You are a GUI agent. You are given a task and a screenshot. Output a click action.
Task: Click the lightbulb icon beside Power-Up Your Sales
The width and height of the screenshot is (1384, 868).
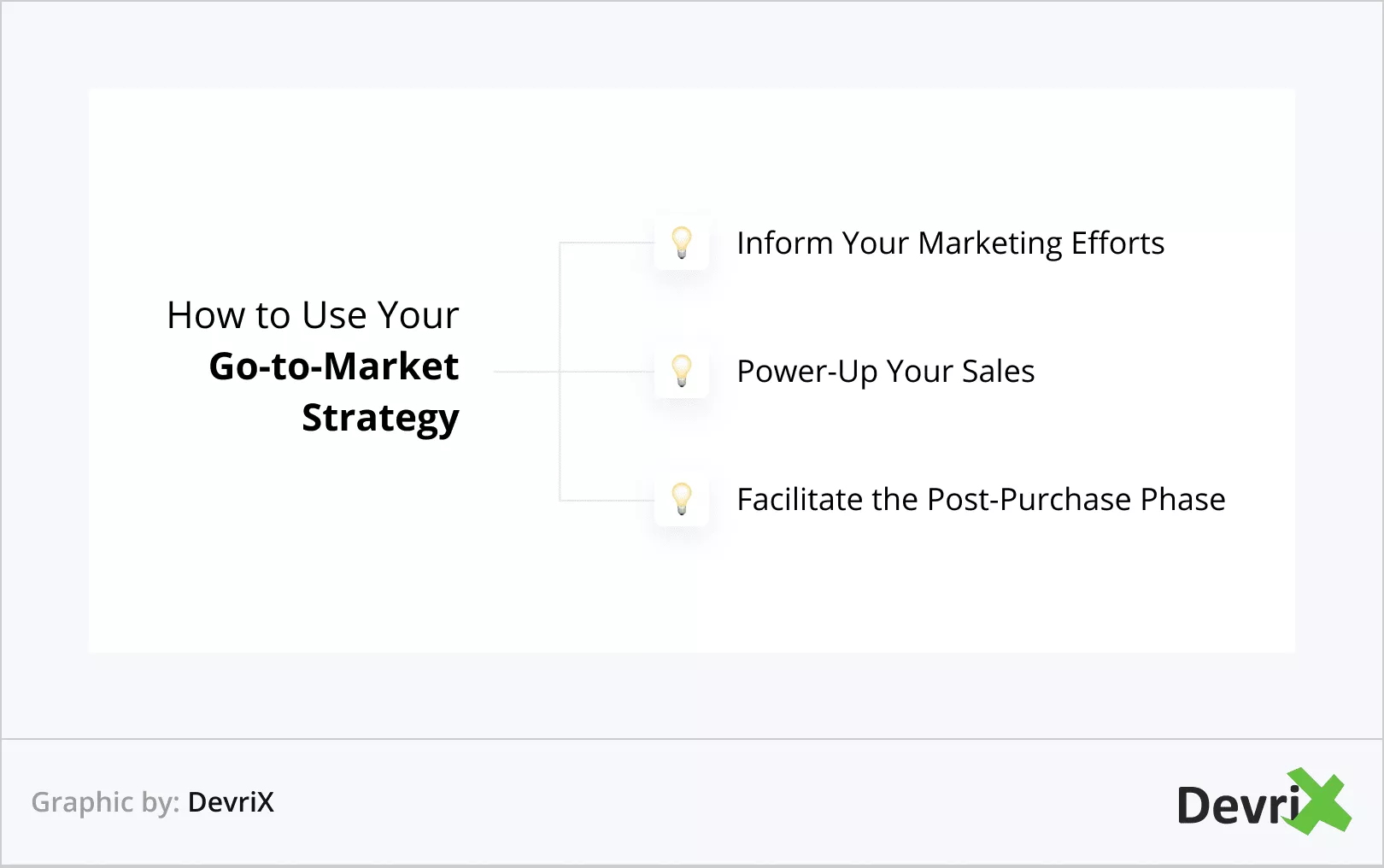tap(682, 371)
